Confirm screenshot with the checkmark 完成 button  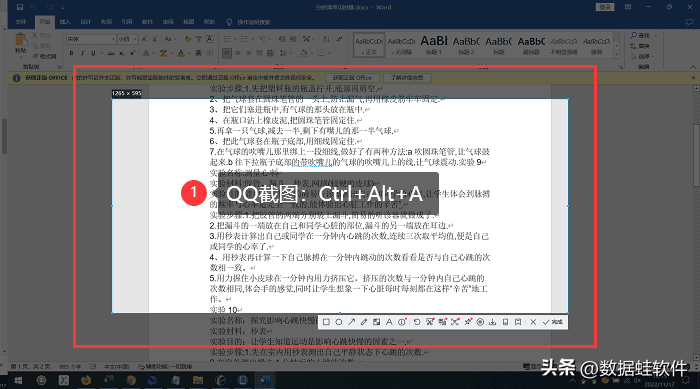click(x=553, y=322)
